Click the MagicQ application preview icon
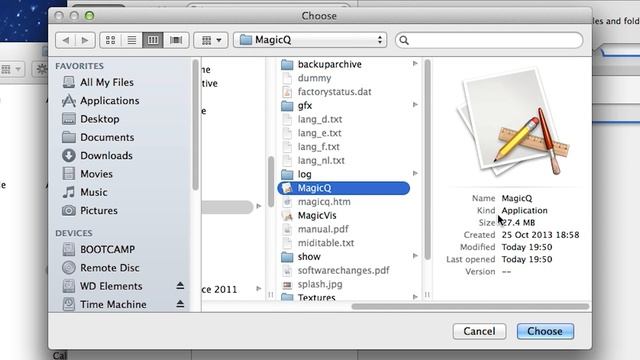 (513, 122)
